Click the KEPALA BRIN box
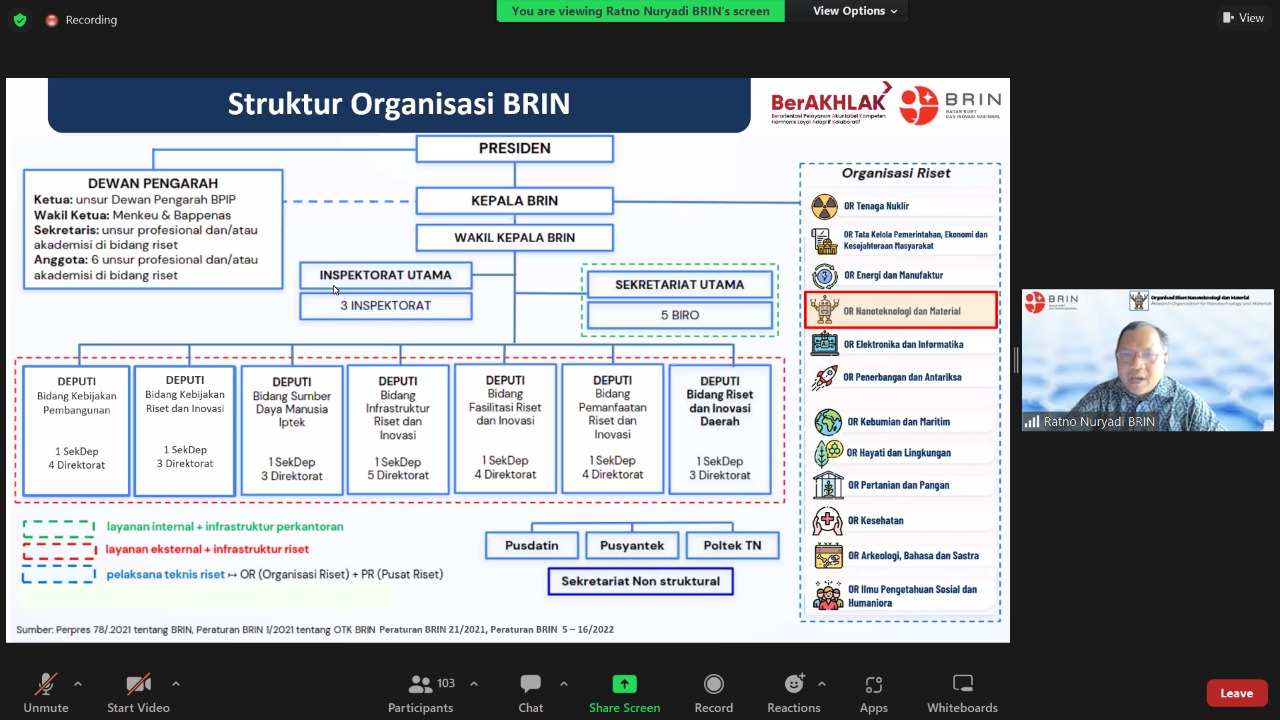Screen dimensions: 1280x720 point(514,201)
